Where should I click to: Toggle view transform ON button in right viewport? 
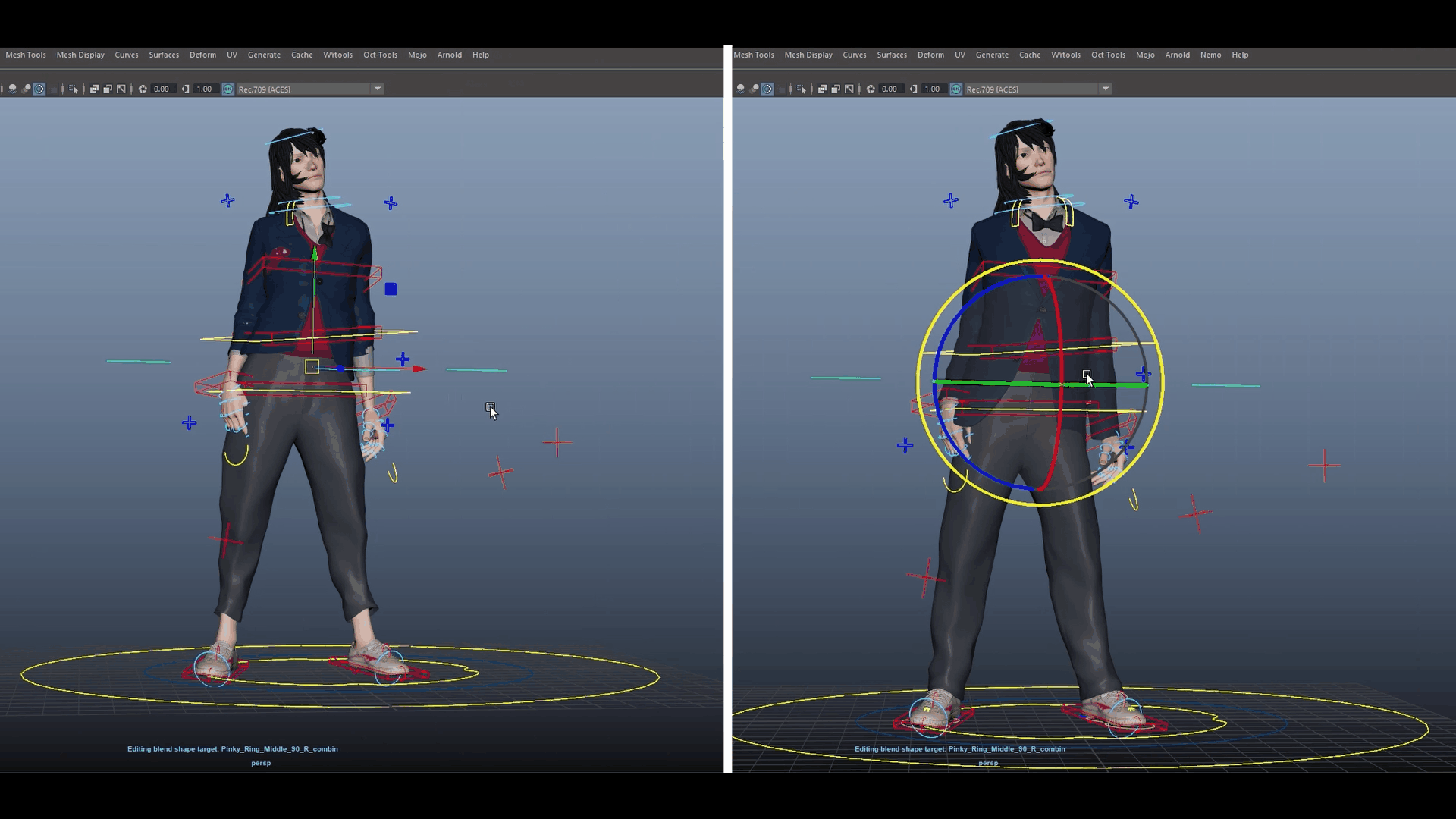coord(956,89)
